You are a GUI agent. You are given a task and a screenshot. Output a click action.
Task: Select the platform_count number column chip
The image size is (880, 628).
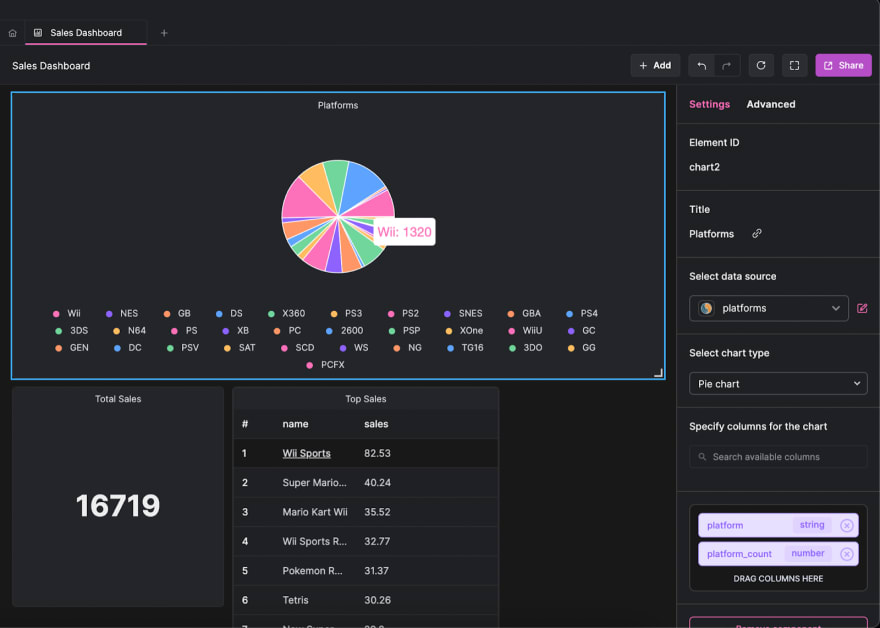(x=778, y=554)
